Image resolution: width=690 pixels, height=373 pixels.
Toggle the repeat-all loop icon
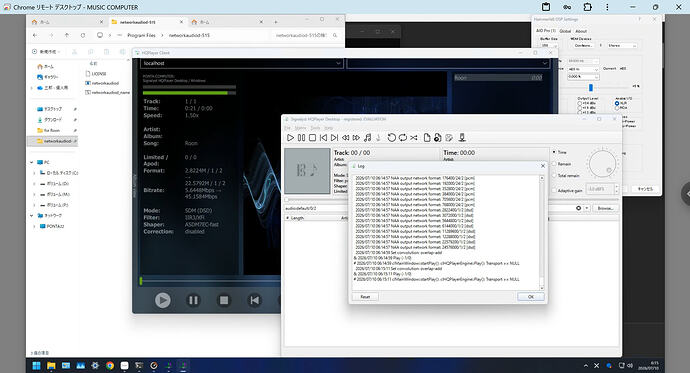click(x=403, y=138)
